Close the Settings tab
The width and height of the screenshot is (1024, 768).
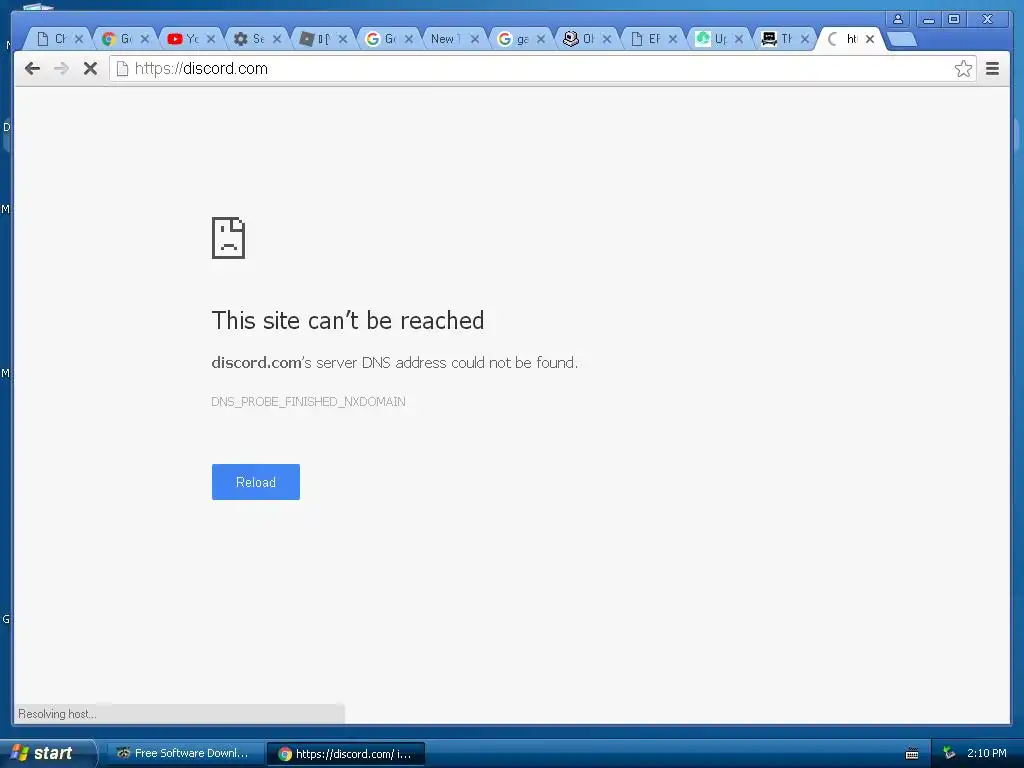(277, 39)
